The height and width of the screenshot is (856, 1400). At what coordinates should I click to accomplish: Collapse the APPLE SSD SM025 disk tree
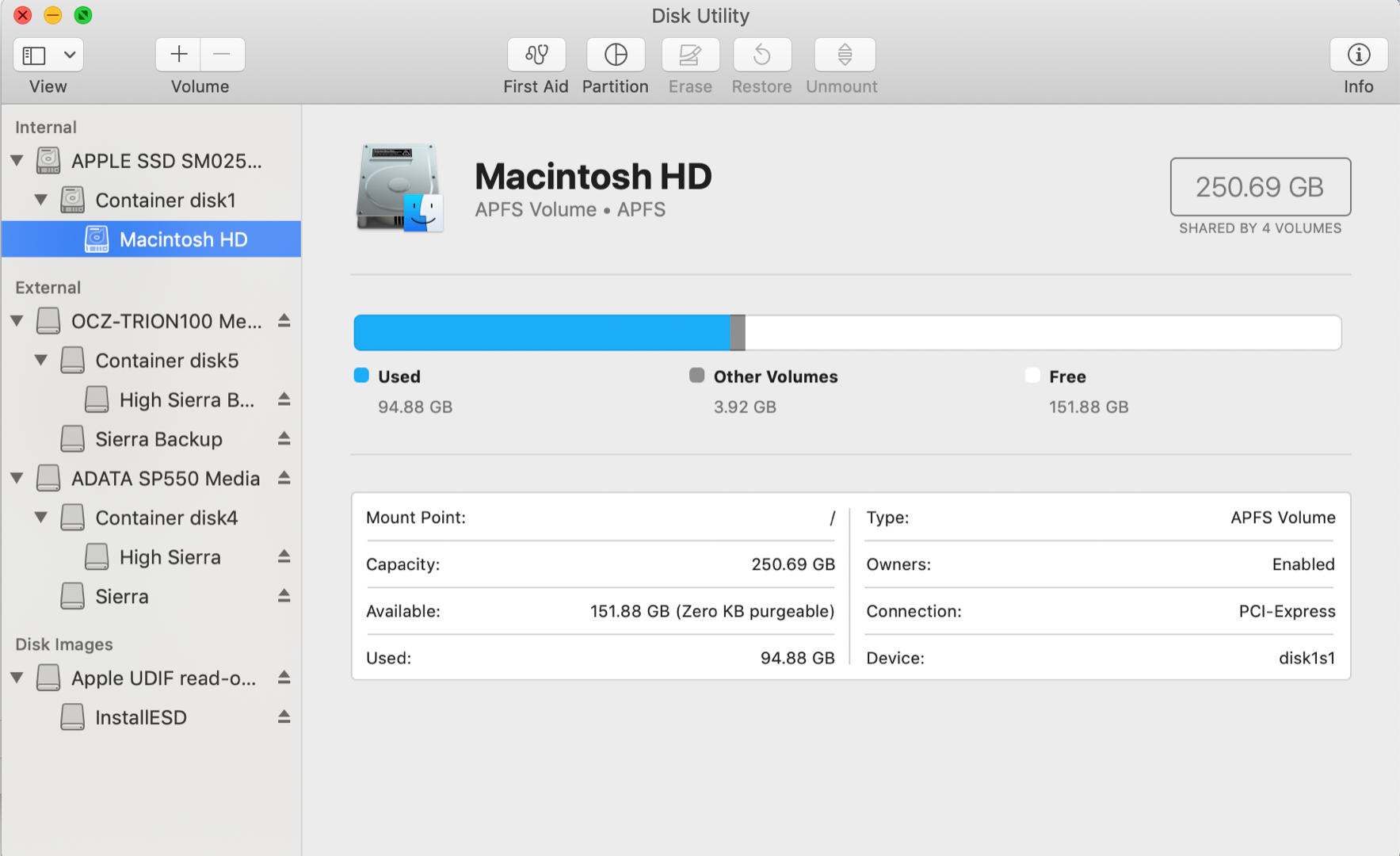17,161
